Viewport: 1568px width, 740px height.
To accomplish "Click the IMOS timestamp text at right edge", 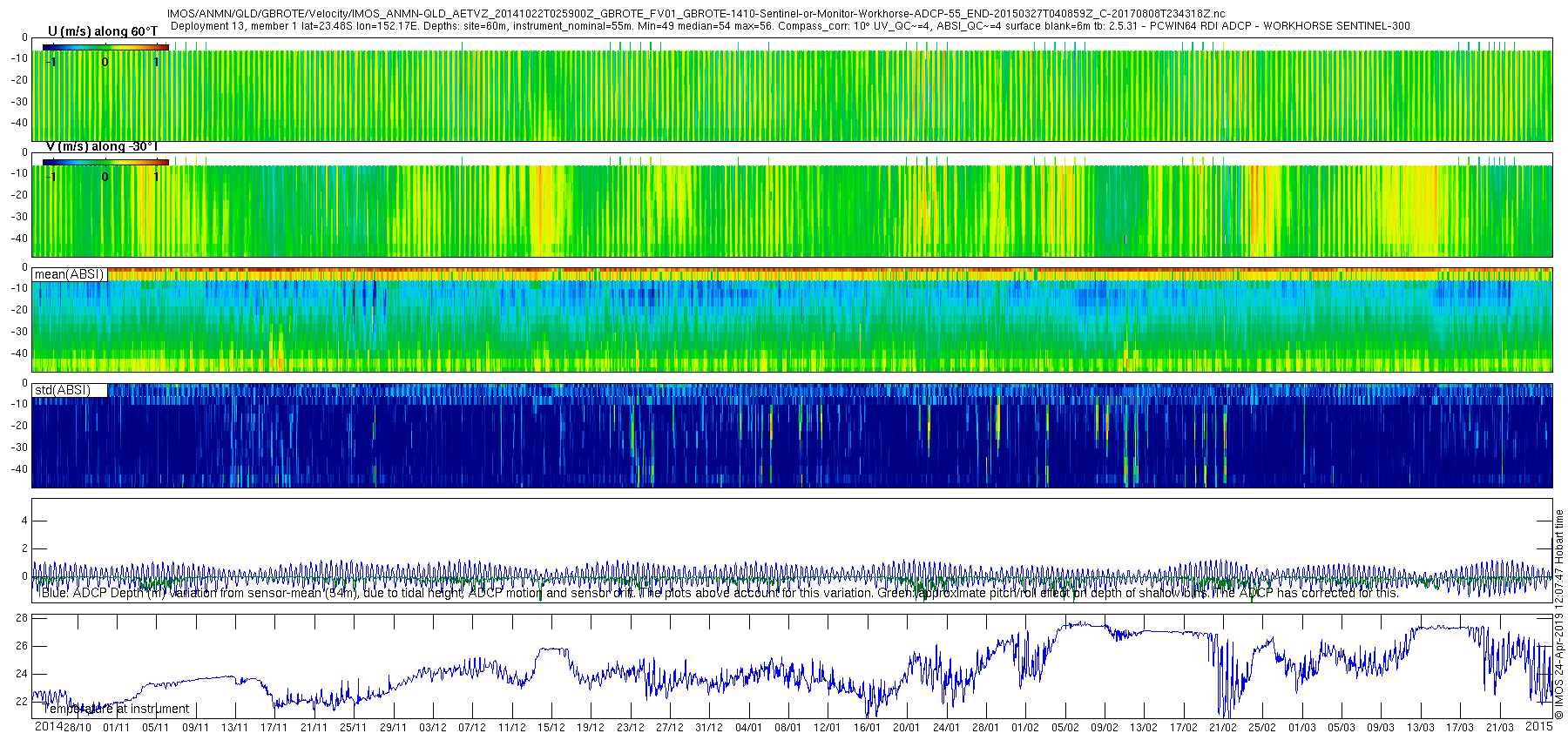I will (1559, 615).
